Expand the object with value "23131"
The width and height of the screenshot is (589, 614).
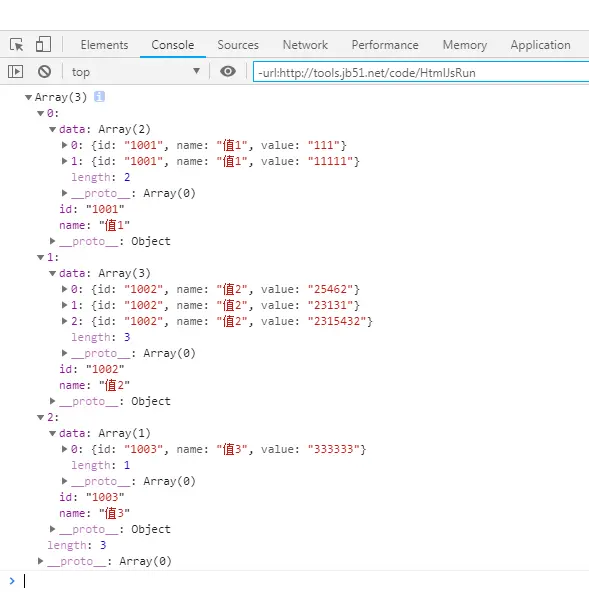(65, 305)
